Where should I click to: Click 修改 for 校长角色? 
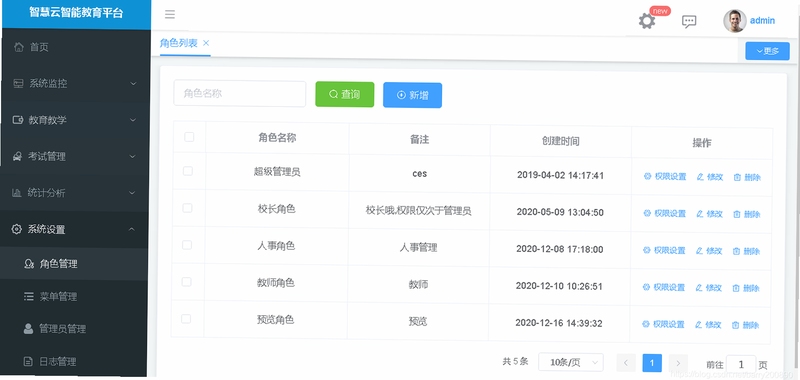point(709,214)
